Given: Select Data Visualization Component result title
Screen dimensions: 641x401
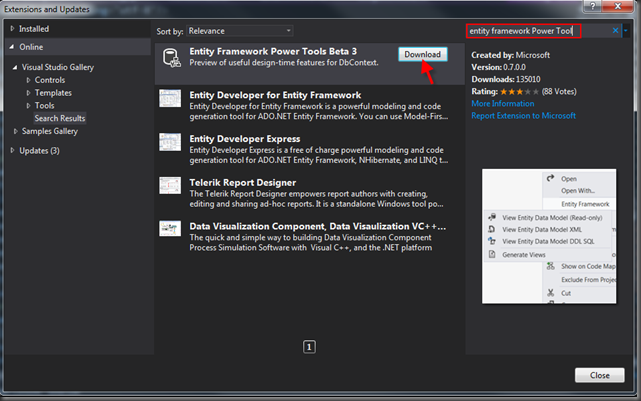Looking at the screenshot, I should (x=318, y=226).
